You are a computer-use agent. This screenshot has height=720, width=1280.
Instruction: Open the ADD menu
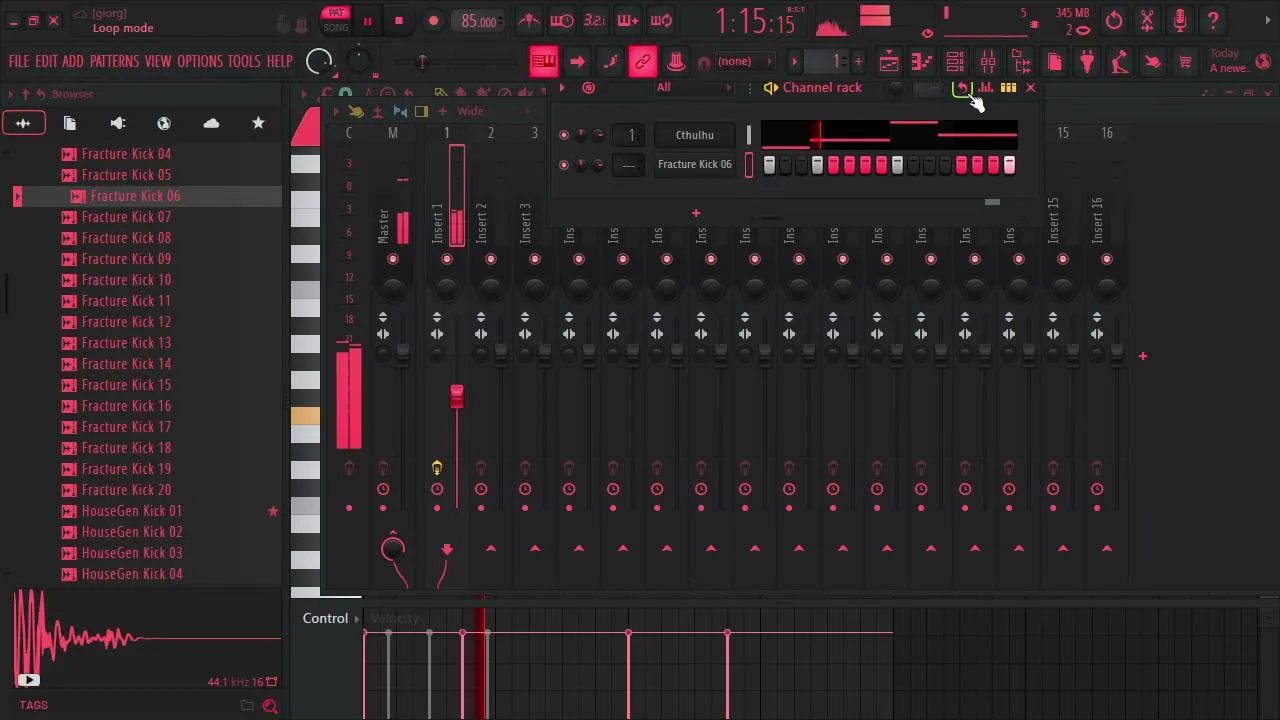point(73,61)
